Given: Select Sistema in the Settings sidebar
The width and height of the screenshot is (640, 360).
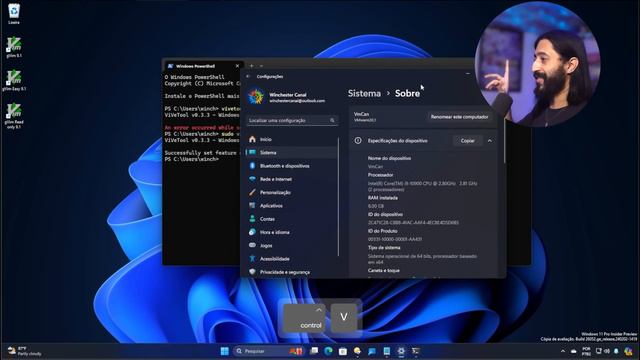Looking at the screenshot, I should pyautogui.click(x=292, y=152).
